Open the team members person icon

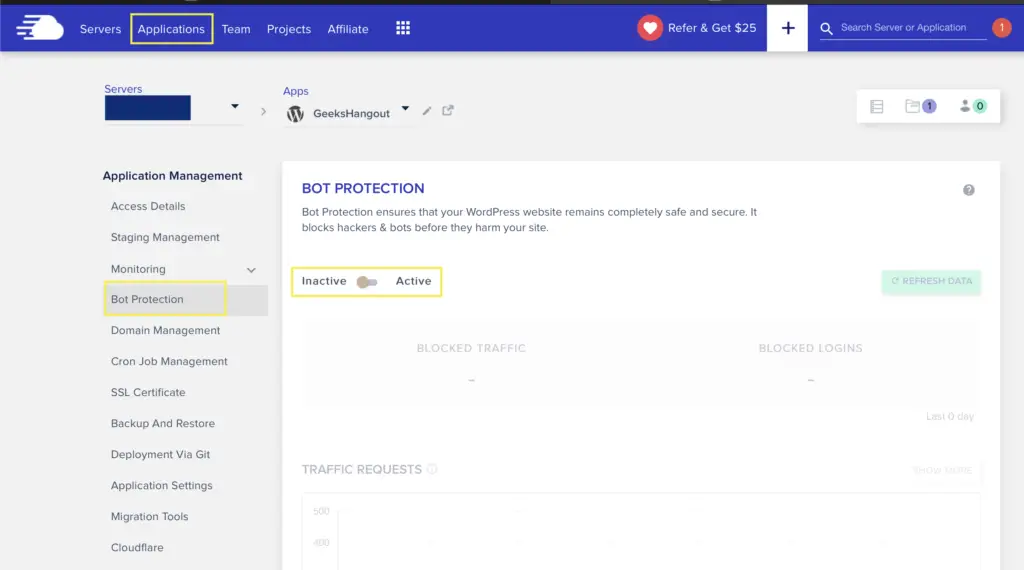click(965, 106)
